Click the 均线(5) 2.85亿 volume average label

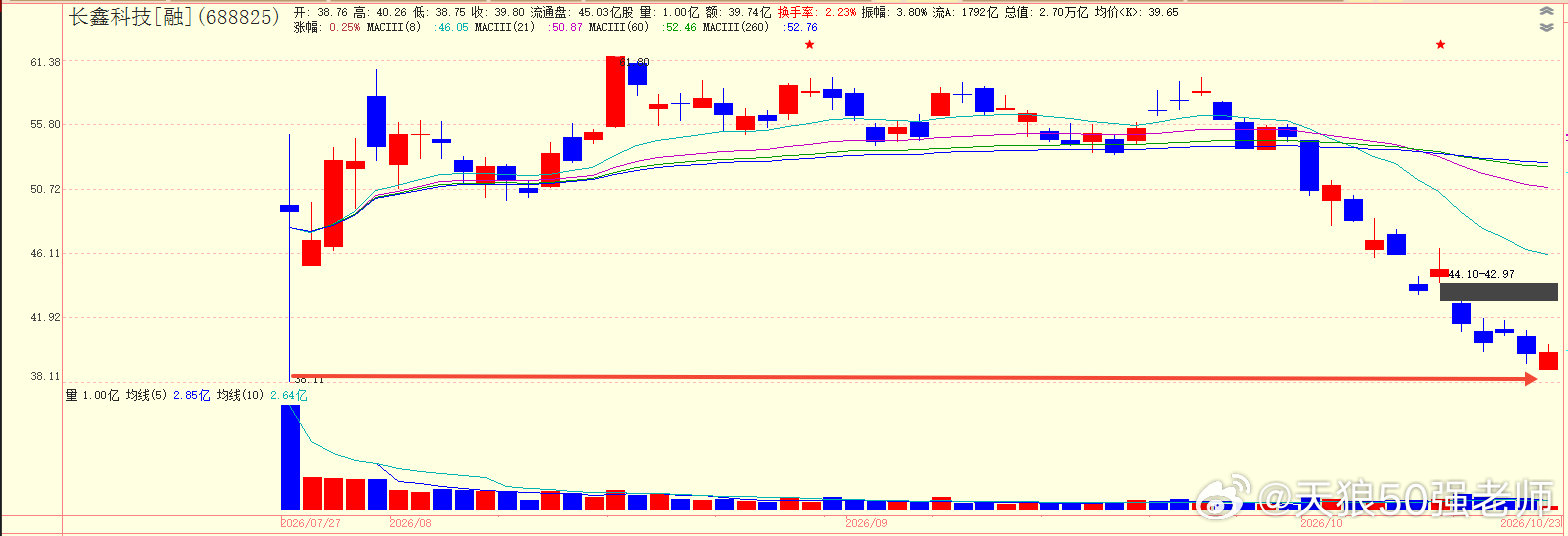pos(168,396)
